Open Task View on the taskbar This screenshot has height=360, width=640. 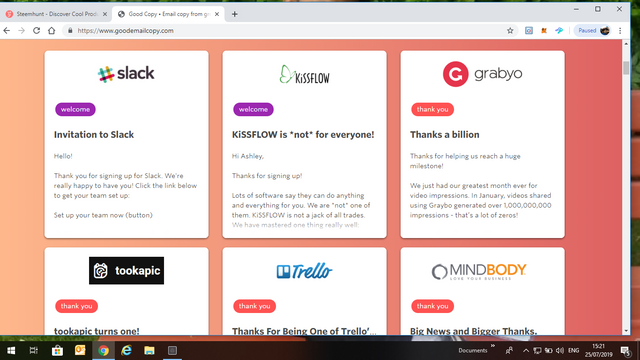33,351
